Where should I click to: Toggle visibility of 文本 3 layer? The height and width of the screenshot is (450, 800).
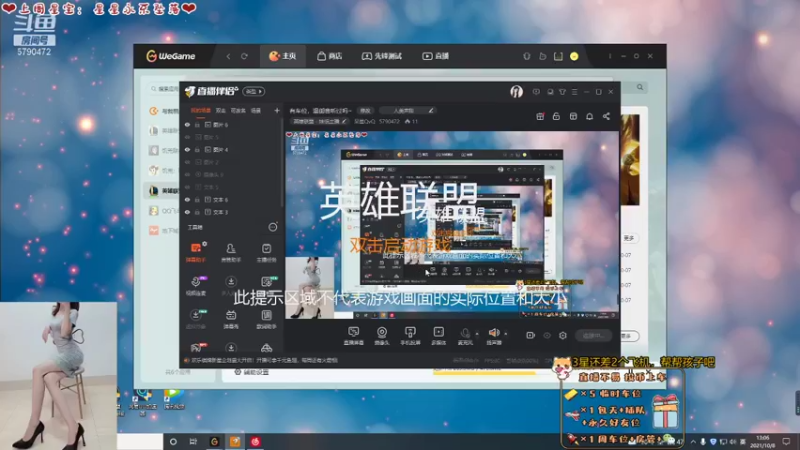(x=187, y=212)
